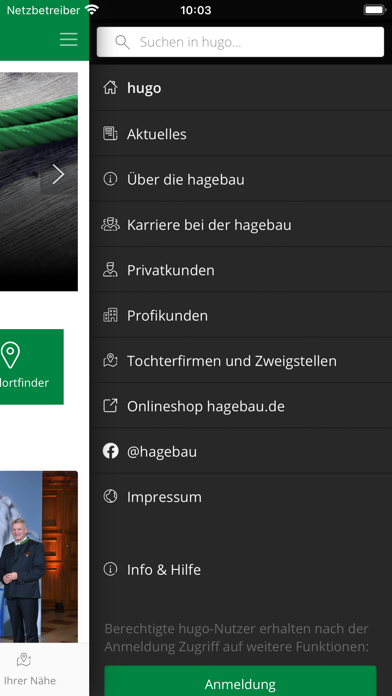Open the news photo of man in suit

click(x=39, y=557)
